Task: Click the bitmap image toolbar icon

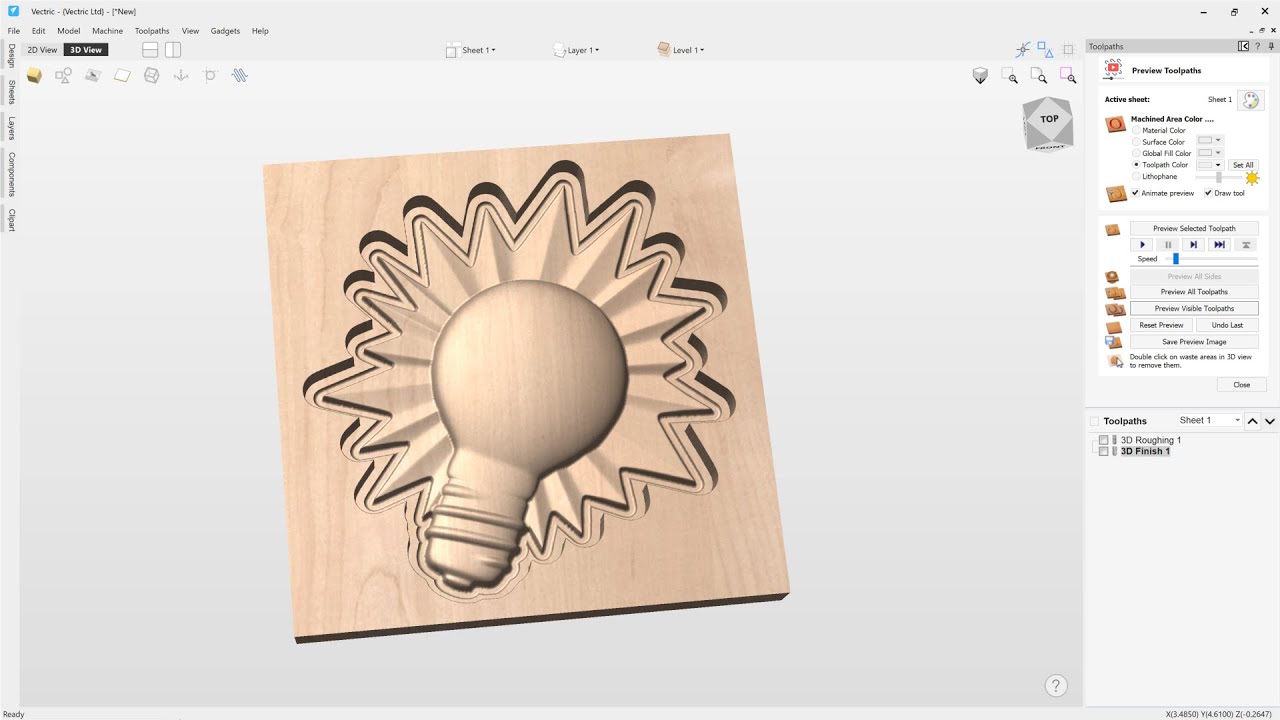Action: pos(93,75)
